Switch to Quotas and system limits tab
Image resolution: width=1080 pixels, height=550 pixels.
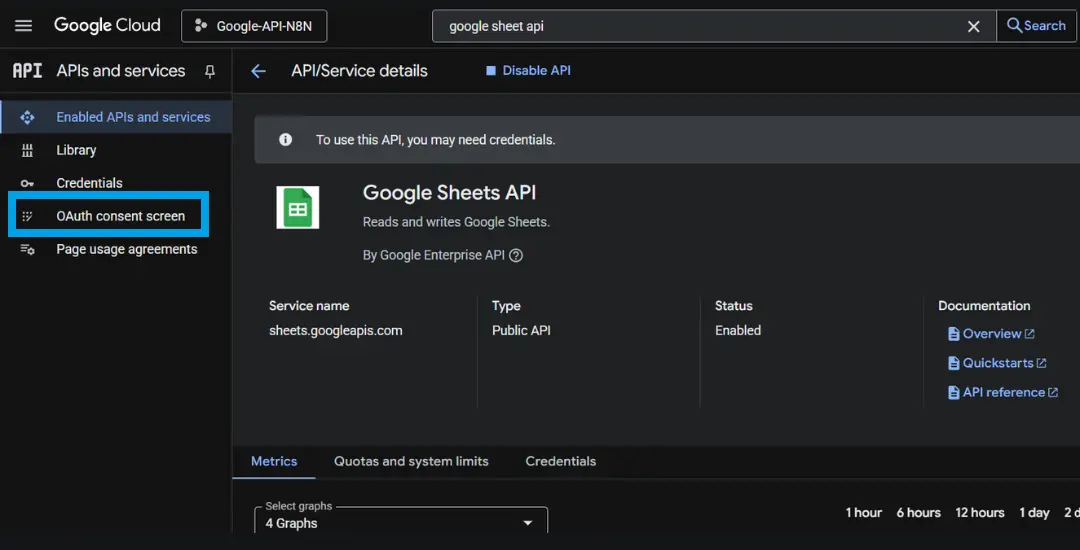[411, 461]
